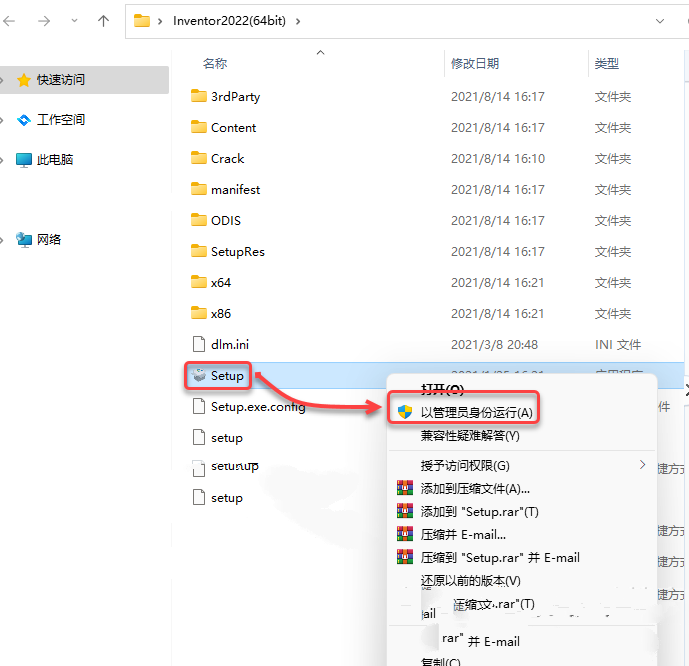Choose 还原以前的版本(V) menu entry

point(471,581)
